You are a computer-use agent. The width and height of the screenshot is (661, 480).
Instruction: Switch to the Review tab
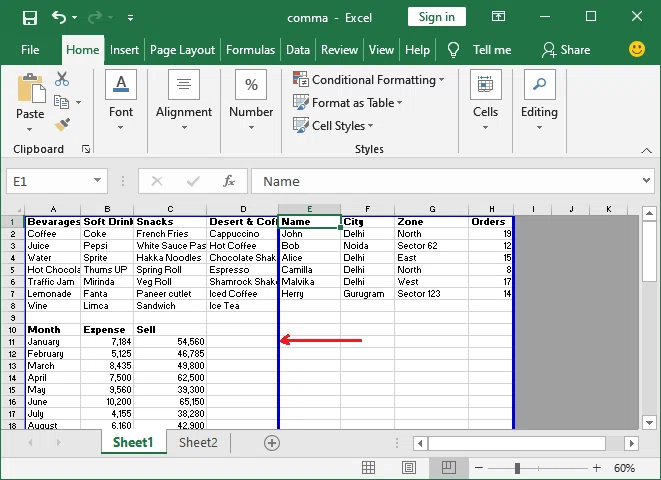(x=339, y=50)
